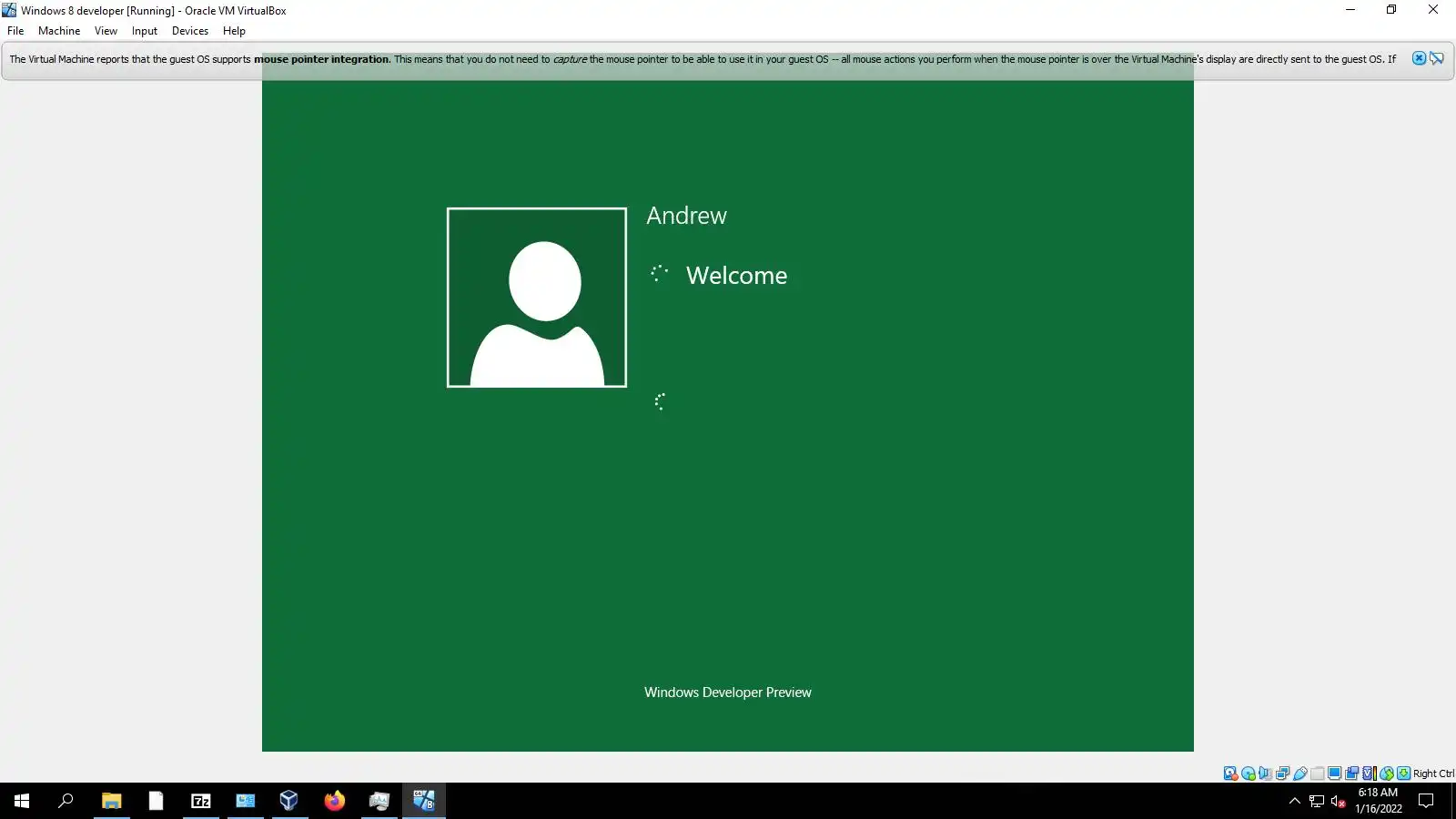This screenshot has height=819, width=1456.
Task: Click the network adapters status icon
Action: coord(1282,773)
